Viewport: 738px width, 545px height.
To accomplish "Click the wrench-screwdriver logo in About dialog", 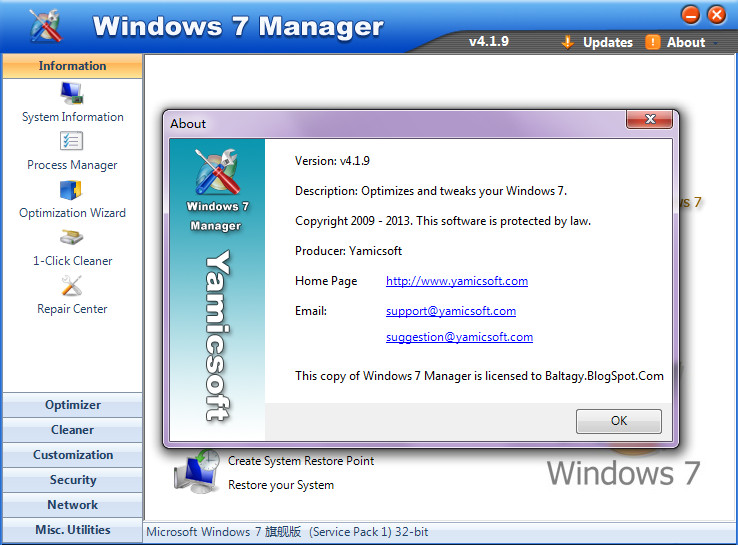I will pos(218,171).
